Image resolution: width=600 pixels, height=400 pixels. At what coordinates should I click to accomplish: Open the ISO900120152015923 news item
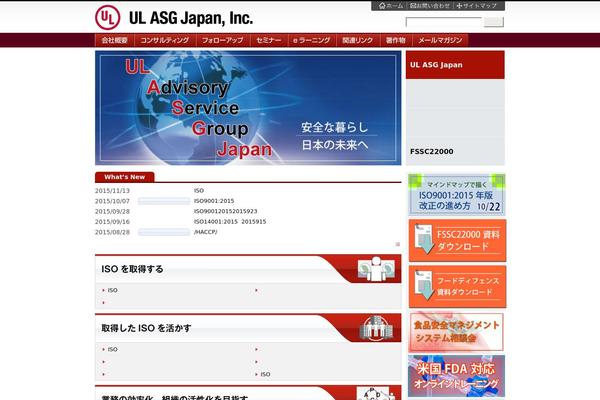point(225,211)
